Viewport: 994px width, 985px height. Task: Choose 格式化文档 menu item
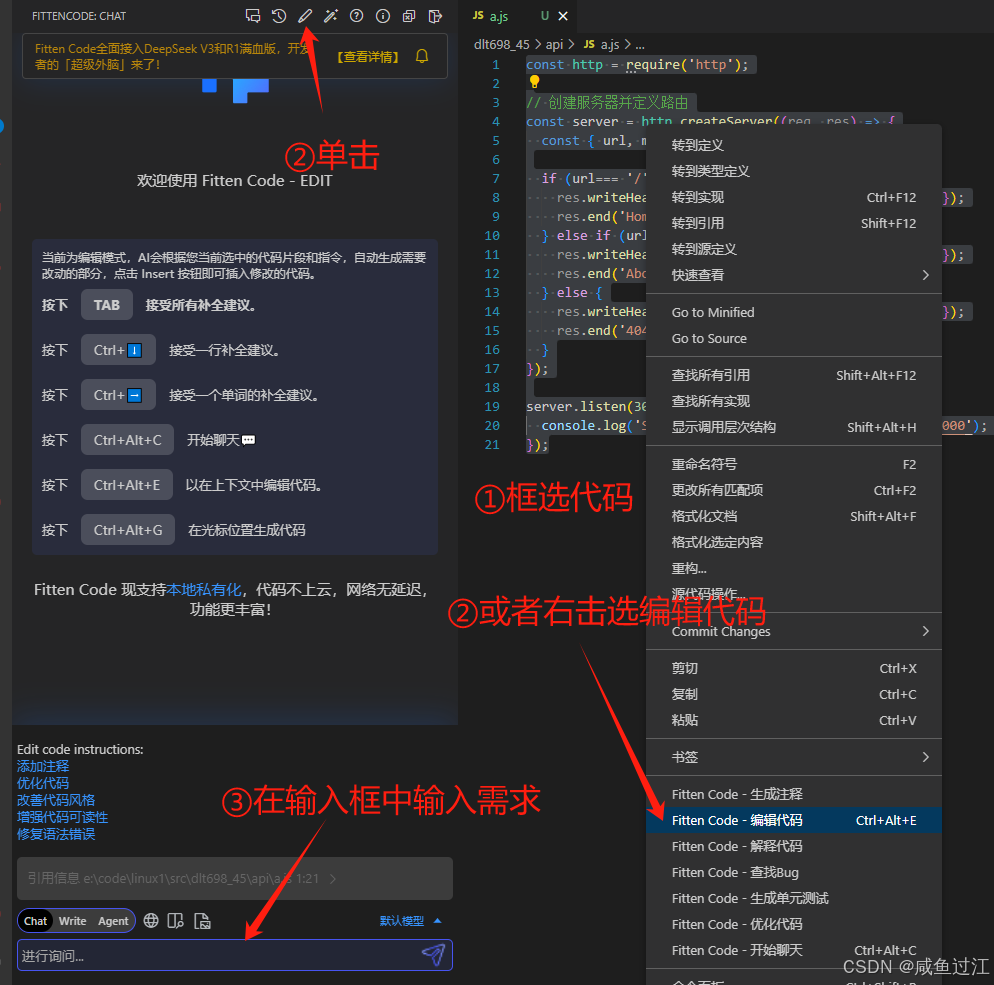794,517
